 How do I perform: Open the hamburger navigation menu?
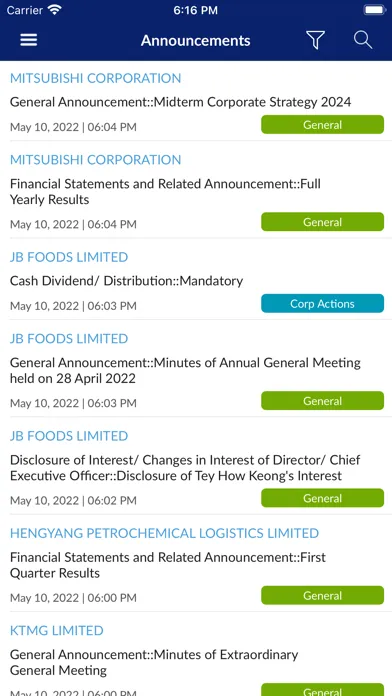click(29, 40)
